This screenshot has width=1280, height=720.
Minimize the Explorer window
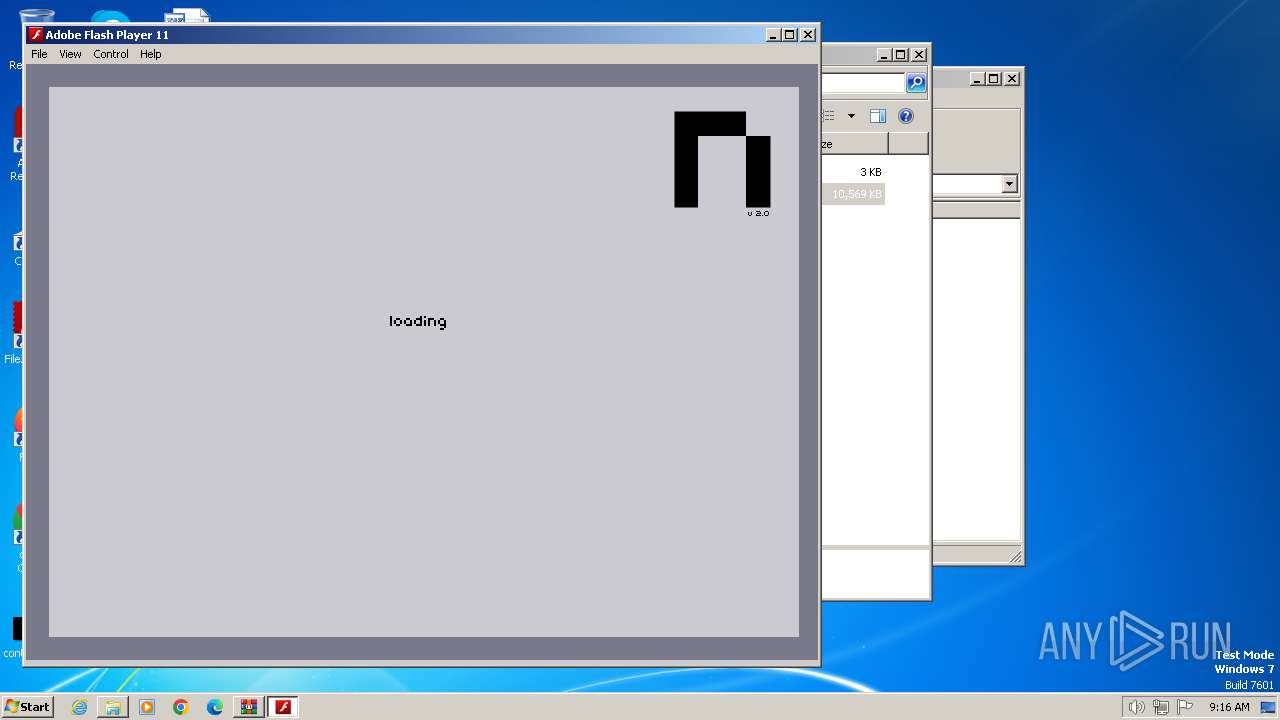pos(883,55)
